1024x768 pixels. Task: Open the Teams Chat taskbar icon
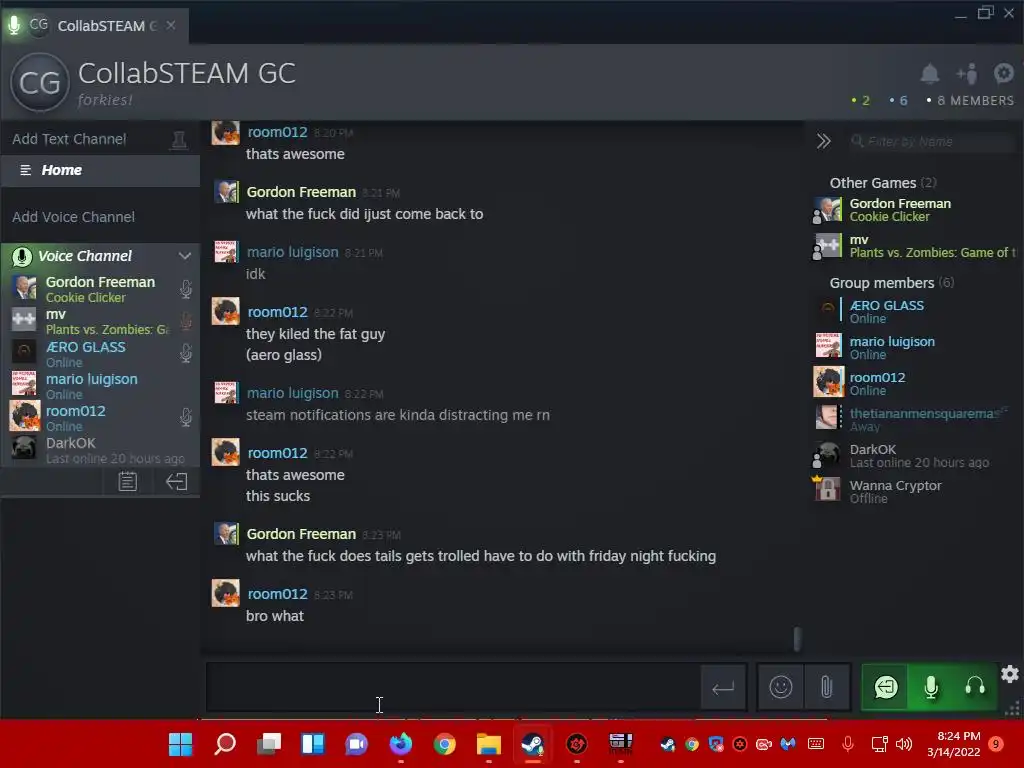click(x=357, y=744)
